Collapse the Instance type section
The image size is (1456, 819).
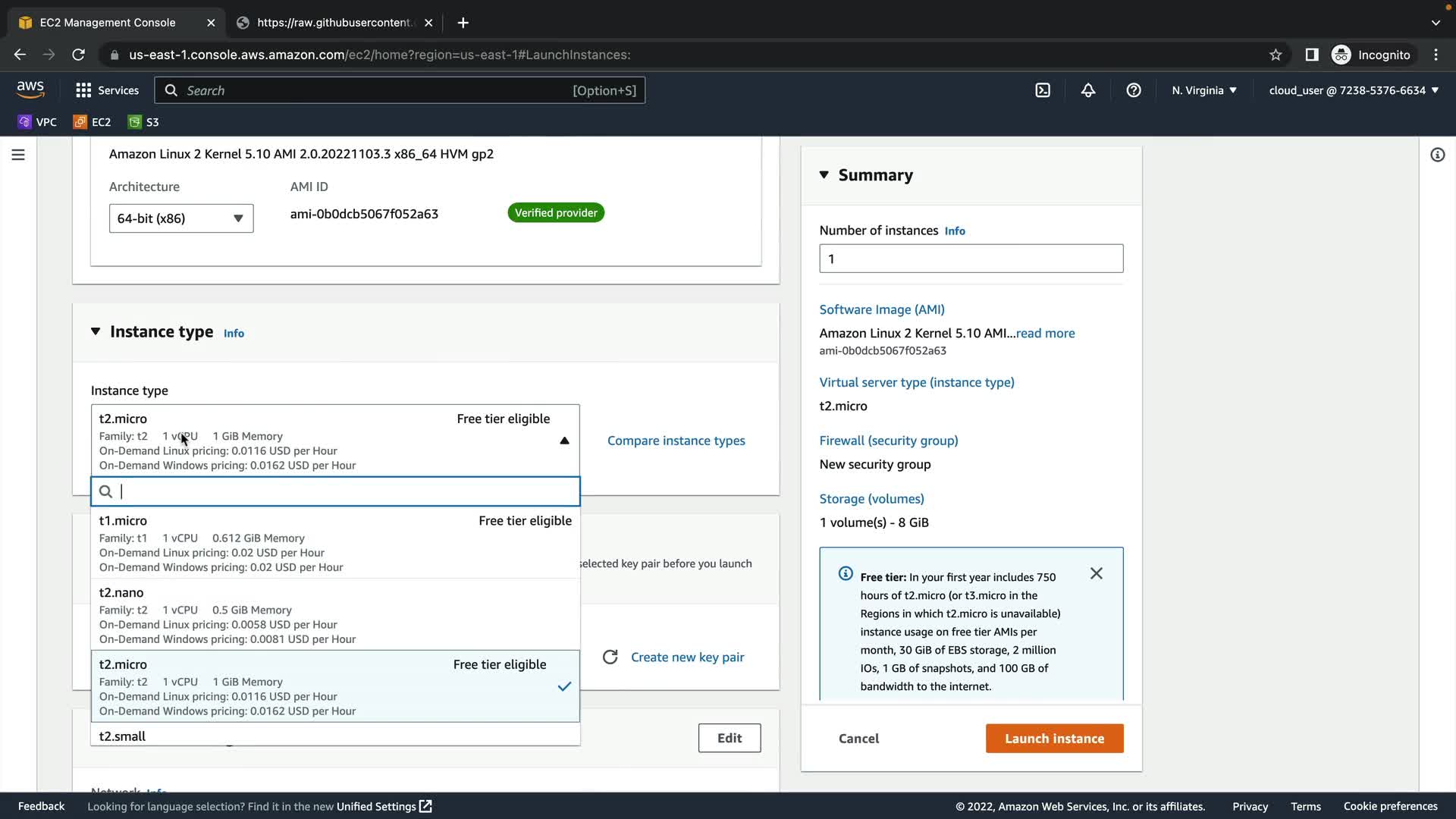point(96,331)
